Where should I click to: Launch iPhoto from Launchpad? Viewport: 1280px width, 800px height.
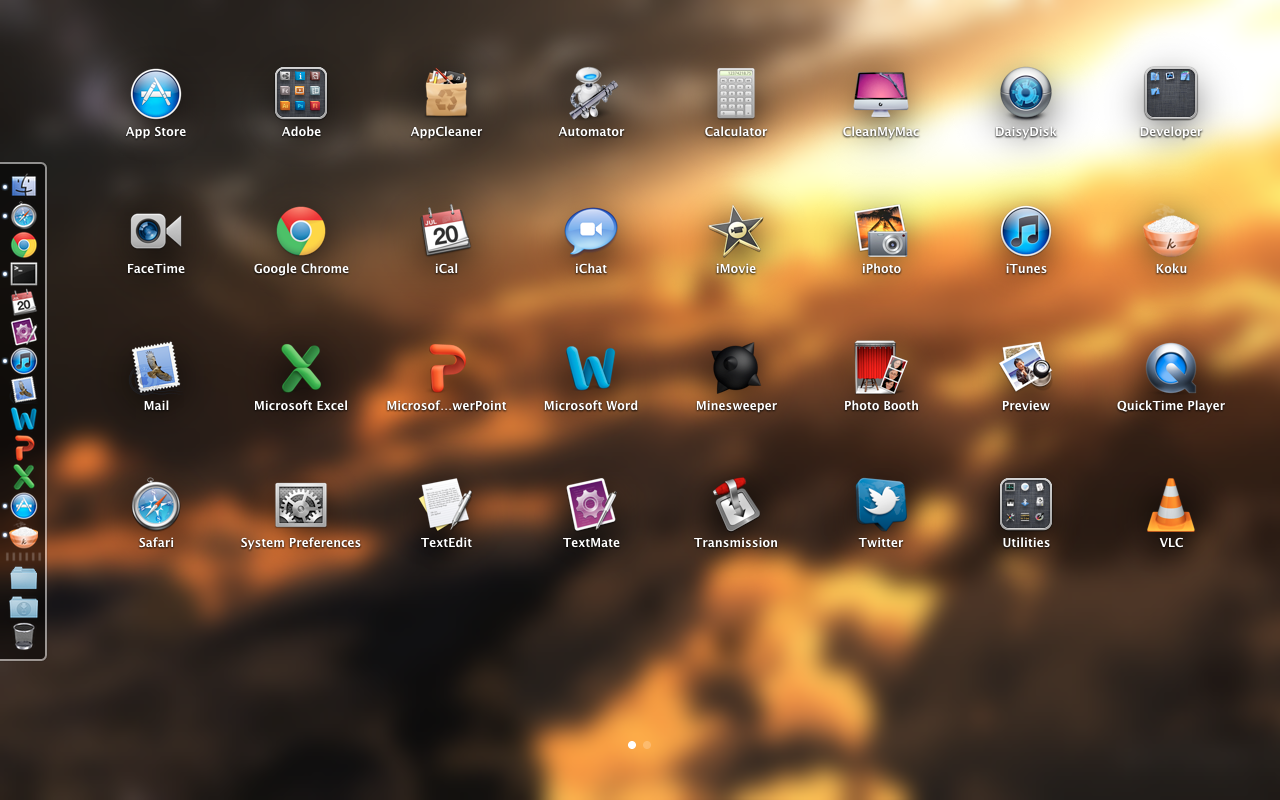coord(881,231)
